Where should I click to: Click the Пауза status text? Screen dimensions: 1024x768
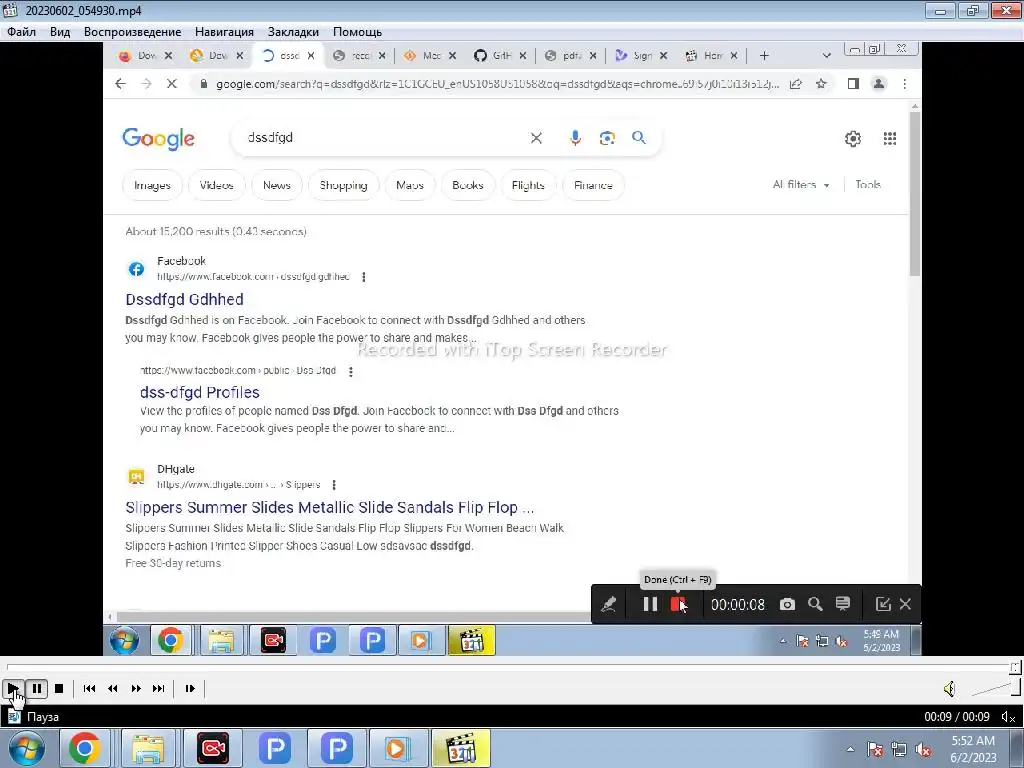click(43, 716)
